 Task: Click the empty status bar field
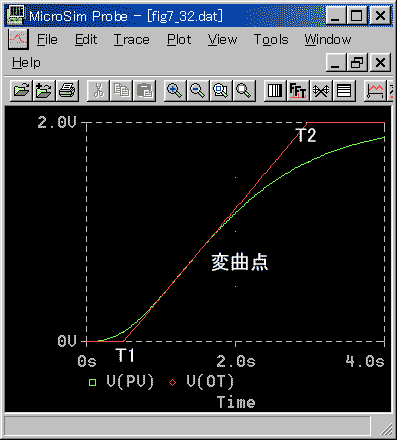click(x=187, y=426)
